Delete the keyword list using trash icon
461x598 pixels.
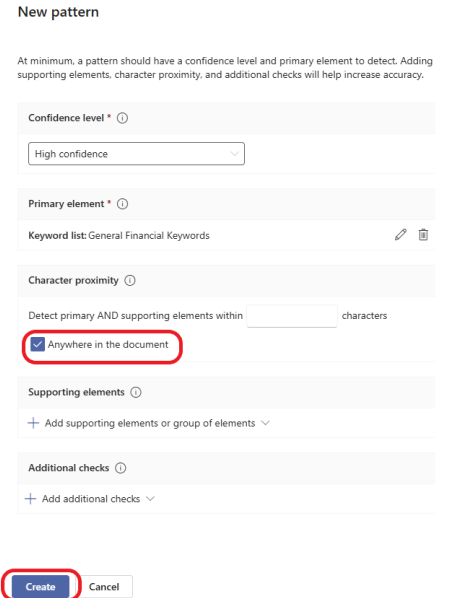click(x=423, y=235)
